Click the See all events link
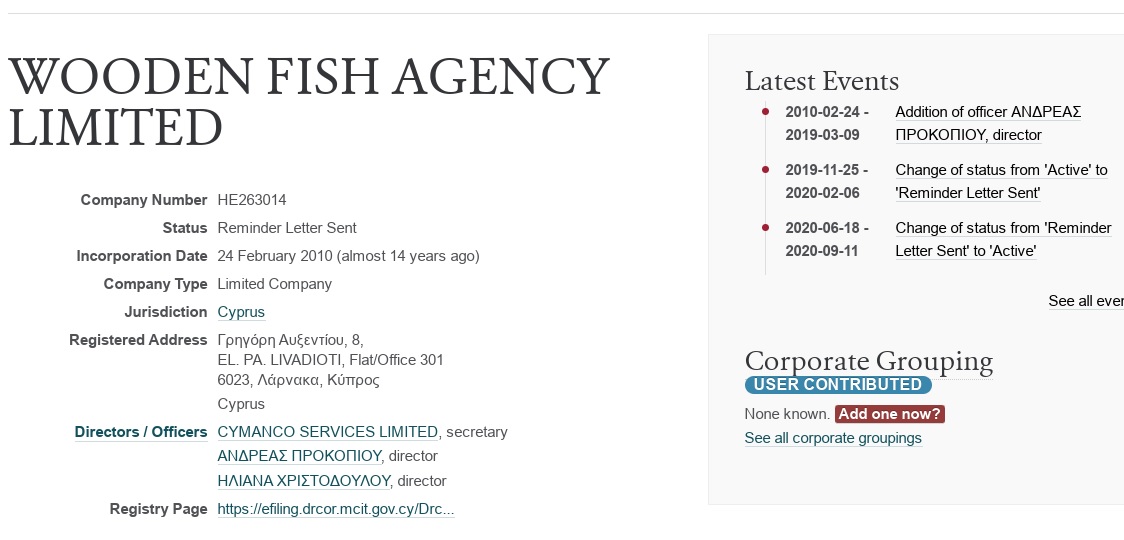 point(1085,301)
